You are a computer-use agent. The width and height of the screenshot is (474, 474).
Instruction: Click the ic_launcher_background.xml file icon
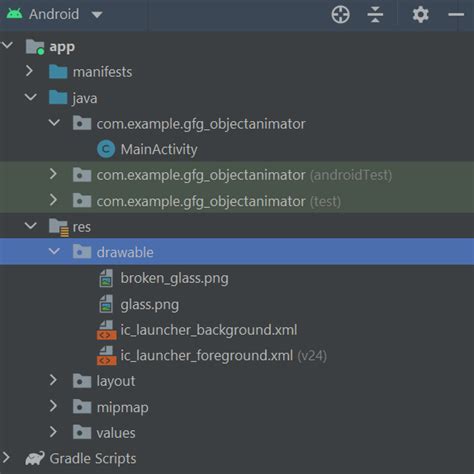(x=107, y=330)
